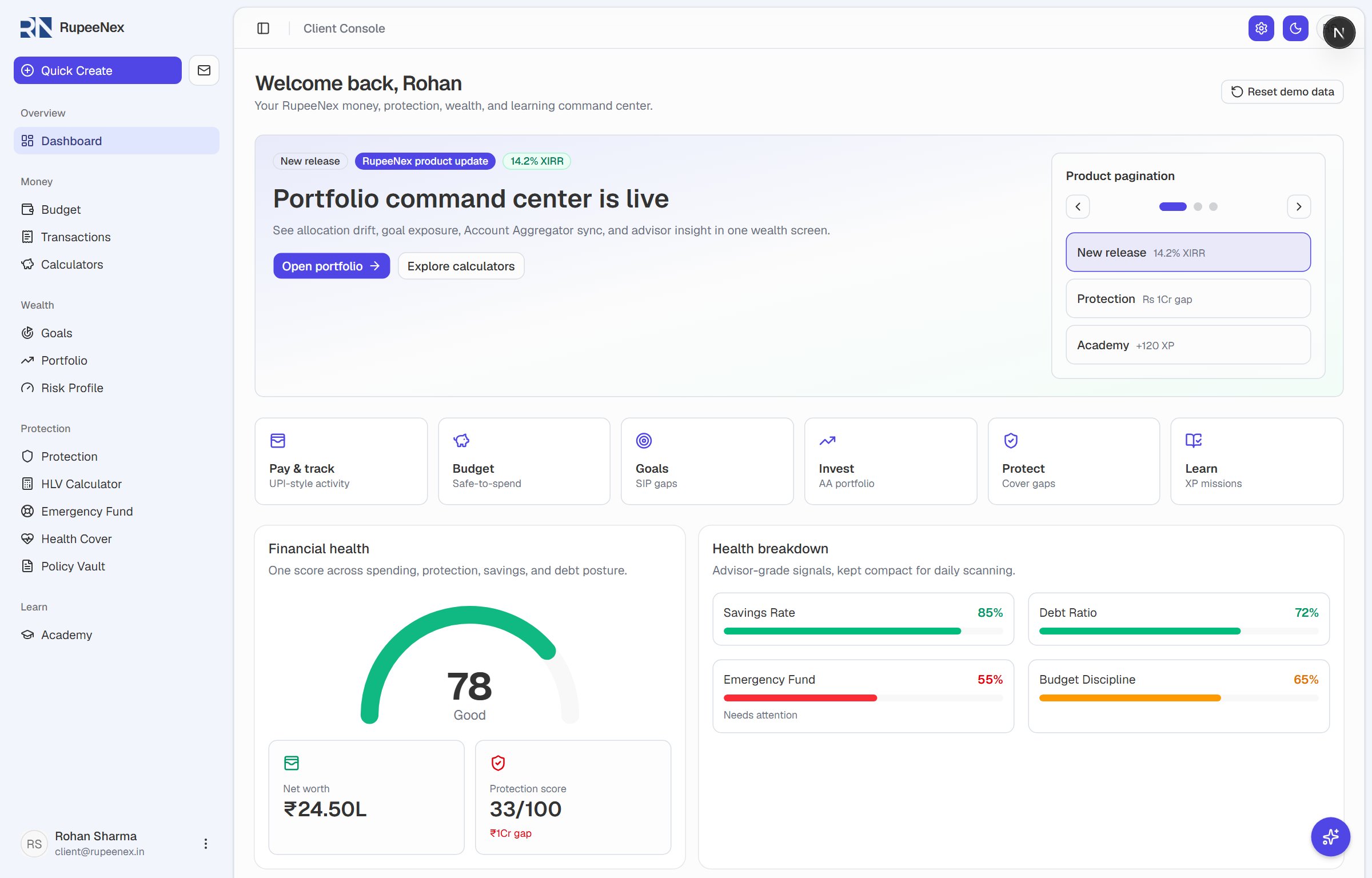Click the Invest trending arrow icon
Screen dimensions: 1372x878
[x=827, y=441]
